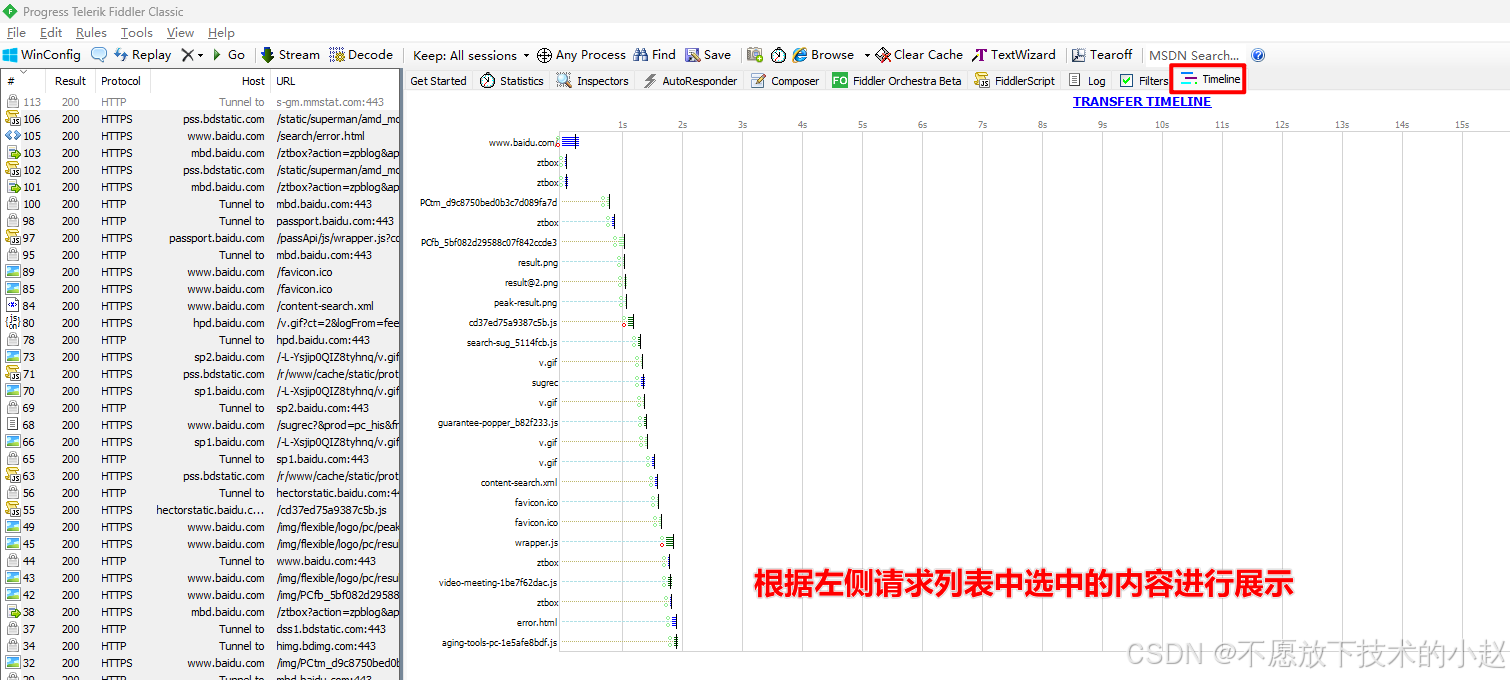The height and width of the screenshot is (680, 1510).
Task: Save the sessions with Save button
Action: [x=707, y=55]
